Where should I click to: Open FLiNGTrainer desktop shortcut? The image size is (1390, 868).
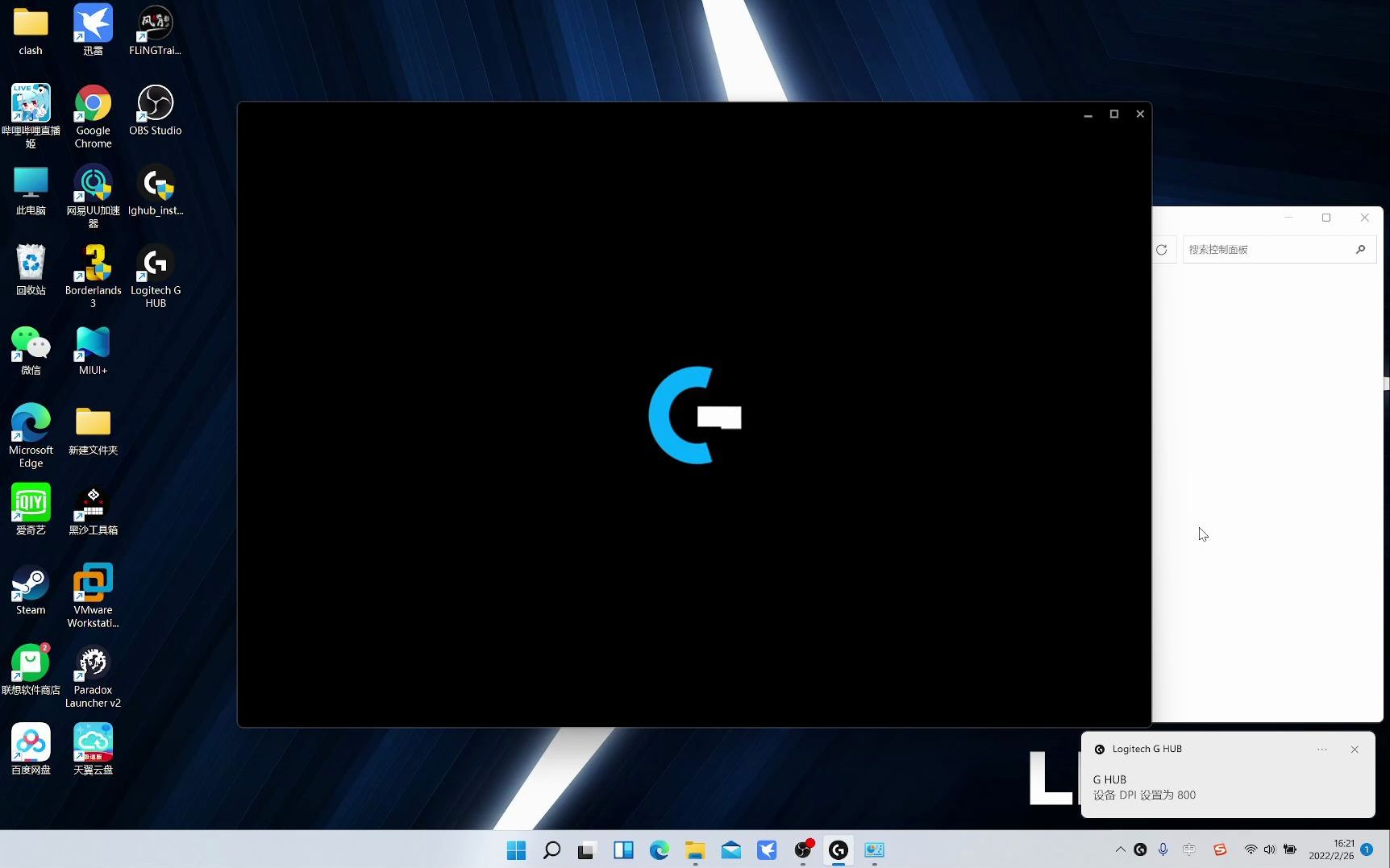155,31
